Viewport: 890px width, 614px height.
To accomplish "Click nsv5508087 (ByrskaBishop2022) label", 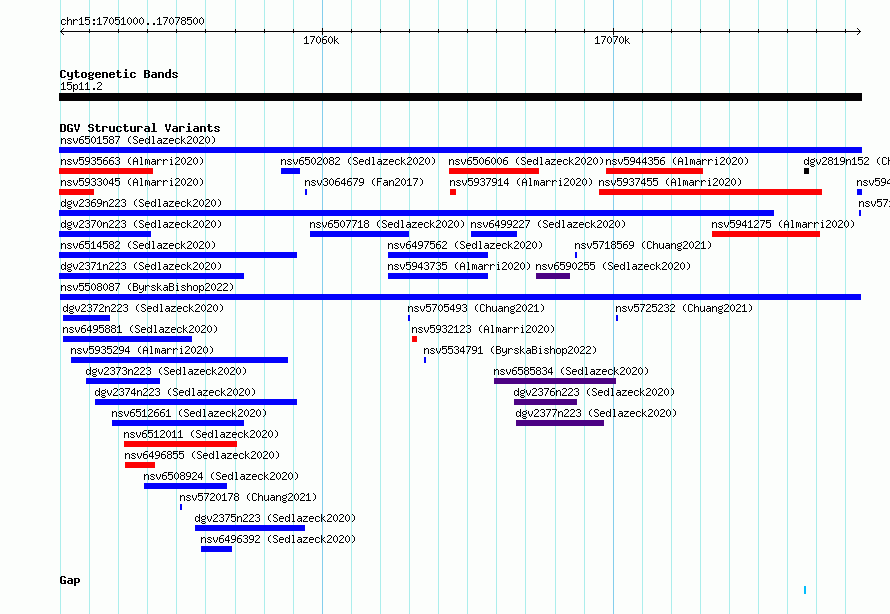I will pyautogui.click(x=147, y=287).
